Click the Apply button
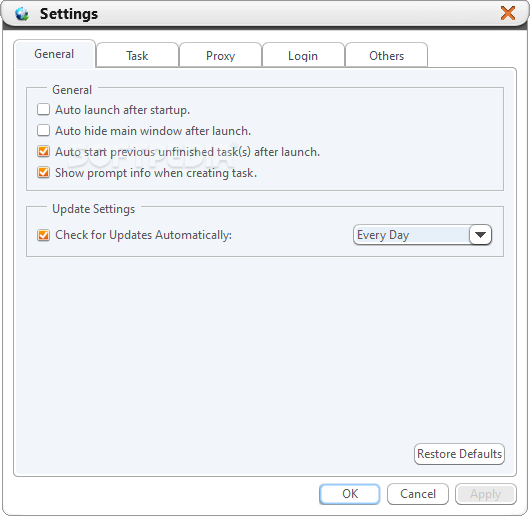The height and width of the screenshot is (516, 530). [486, 494]
